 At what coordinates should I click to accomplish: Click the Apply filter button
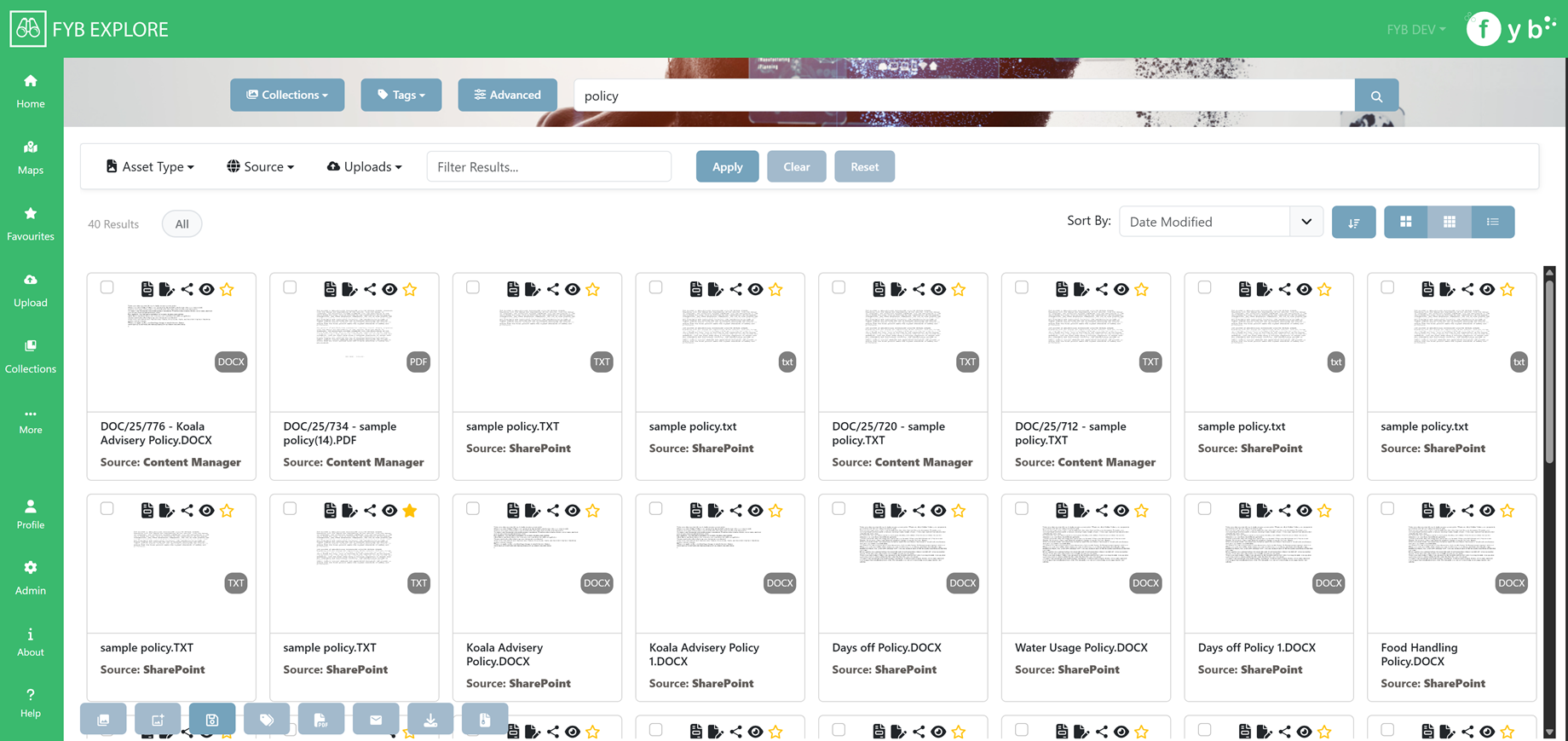727,166
